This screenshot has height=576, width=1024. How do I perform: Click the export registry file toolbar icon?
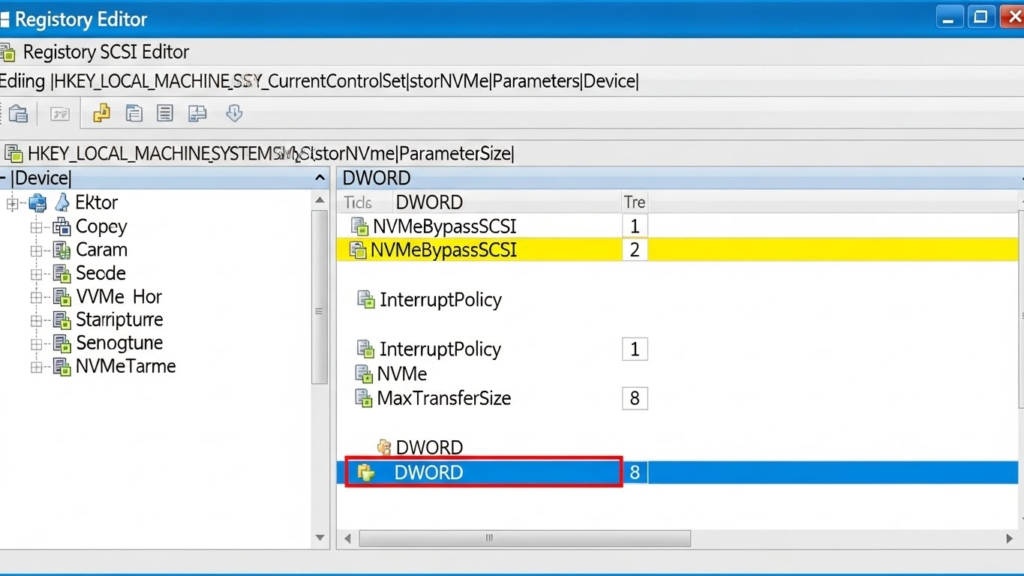tap(197, 113)
